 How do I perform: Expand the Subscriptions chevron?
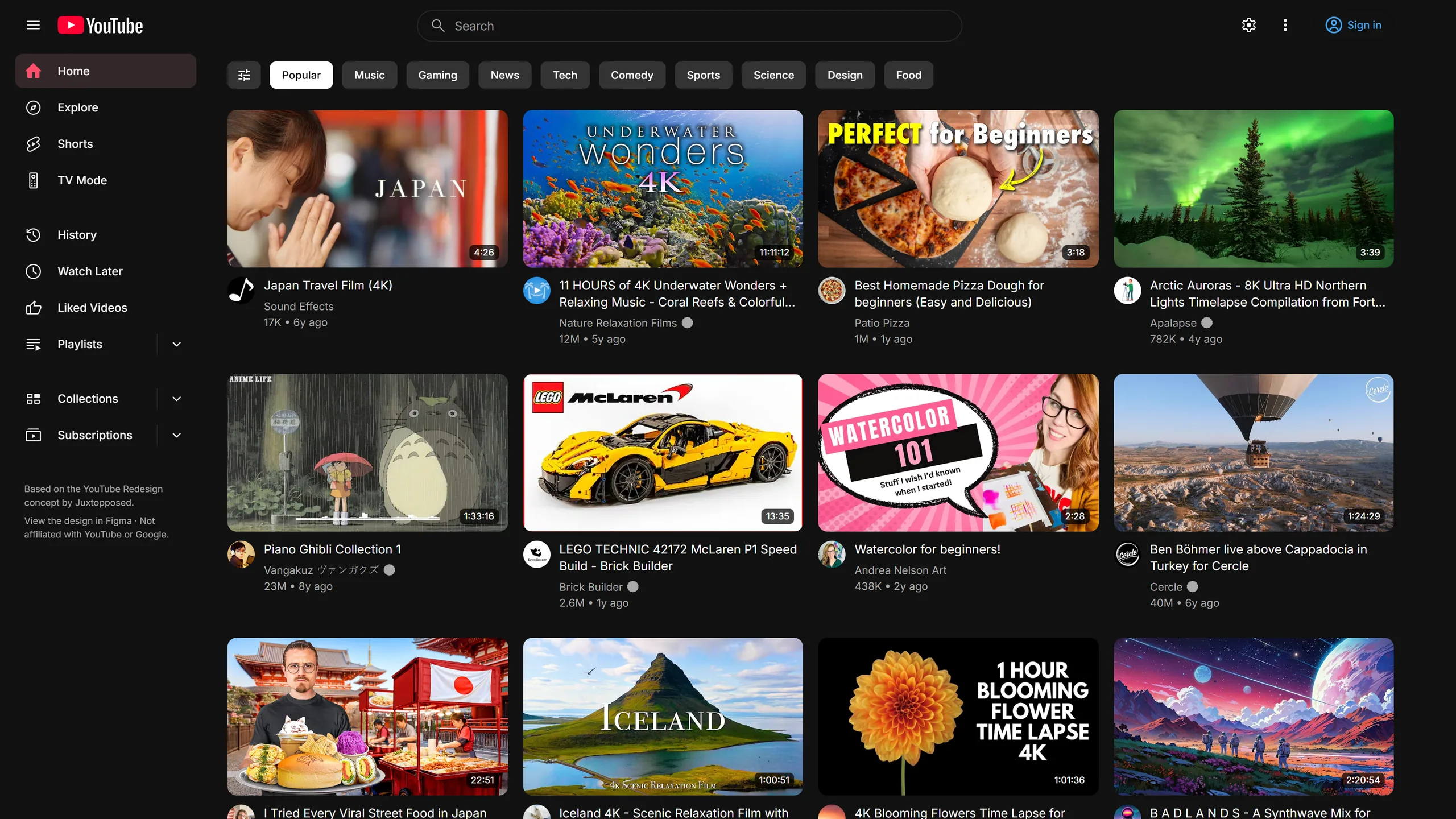tap(177, 435)
